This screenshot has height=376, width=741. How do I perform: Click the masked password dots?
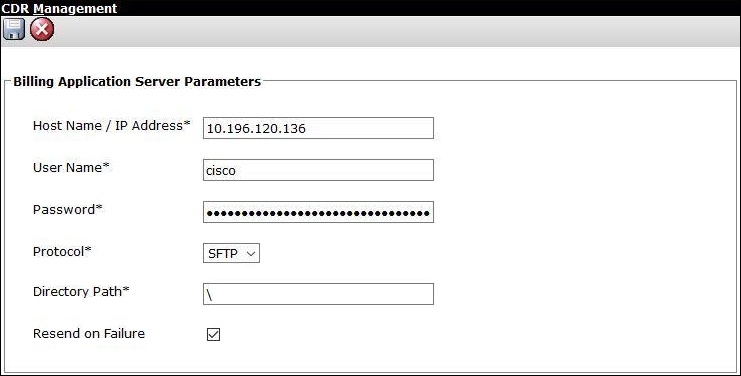(318, 214)
